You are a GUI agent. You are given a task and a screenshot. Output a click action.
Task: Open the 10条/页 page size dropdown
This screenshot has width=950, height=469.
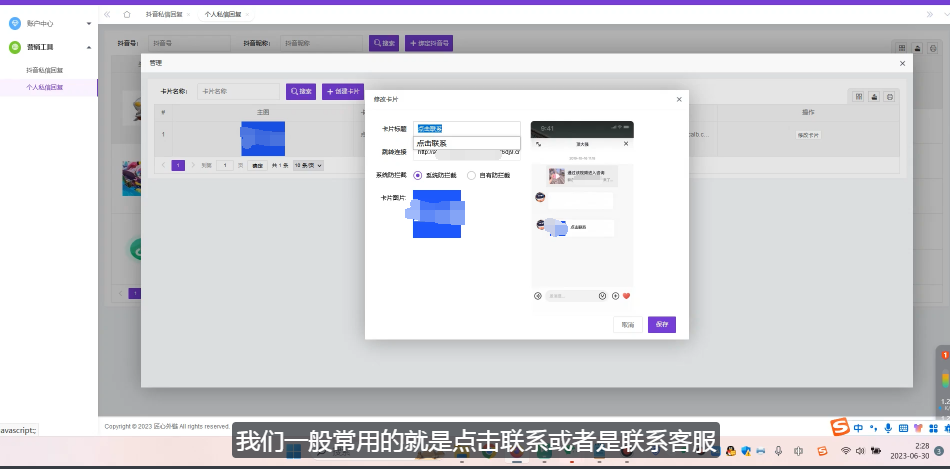coord(308,165)
